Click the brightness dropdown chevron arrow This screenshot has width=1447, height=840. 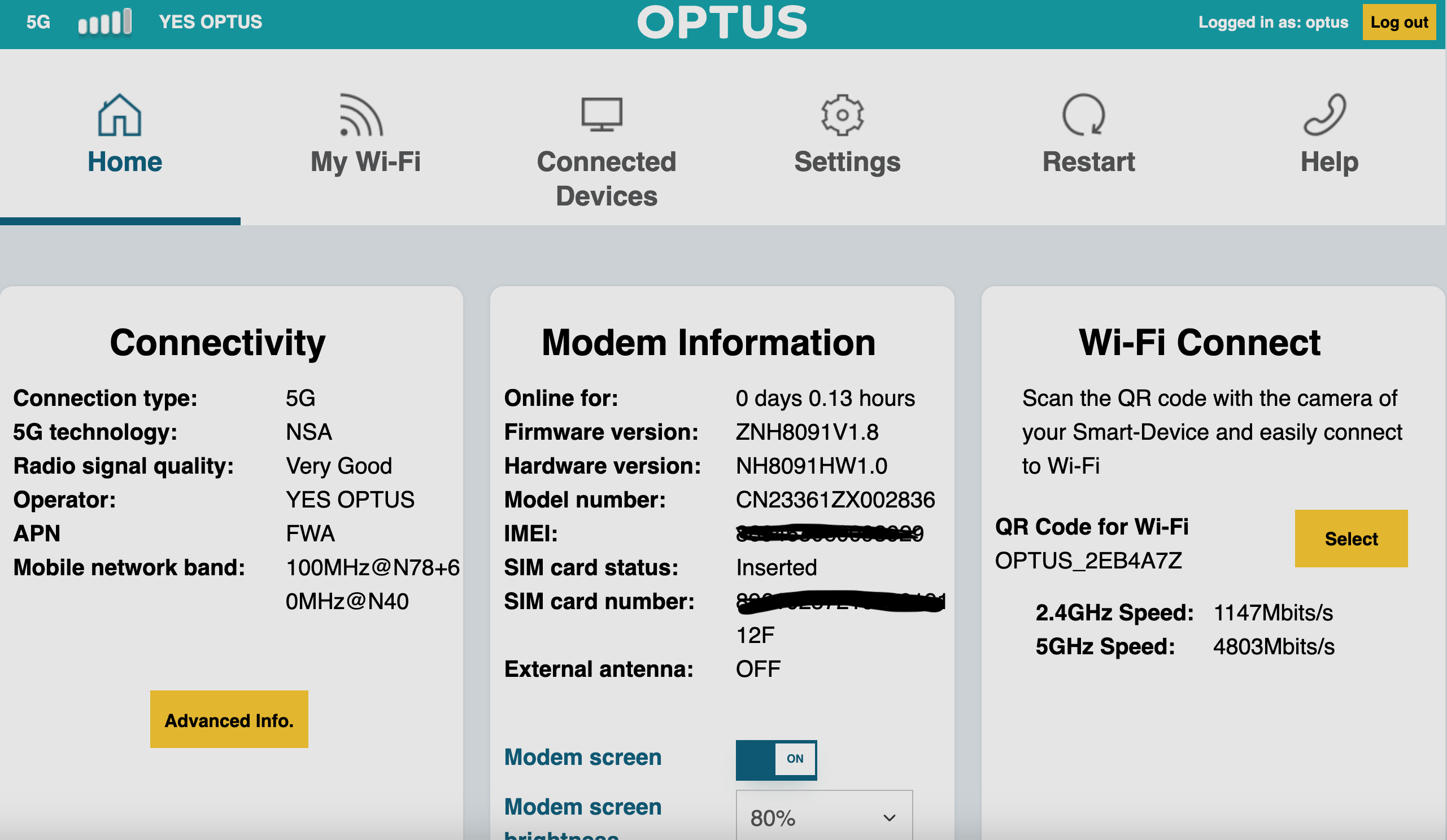tap(889, 817)
